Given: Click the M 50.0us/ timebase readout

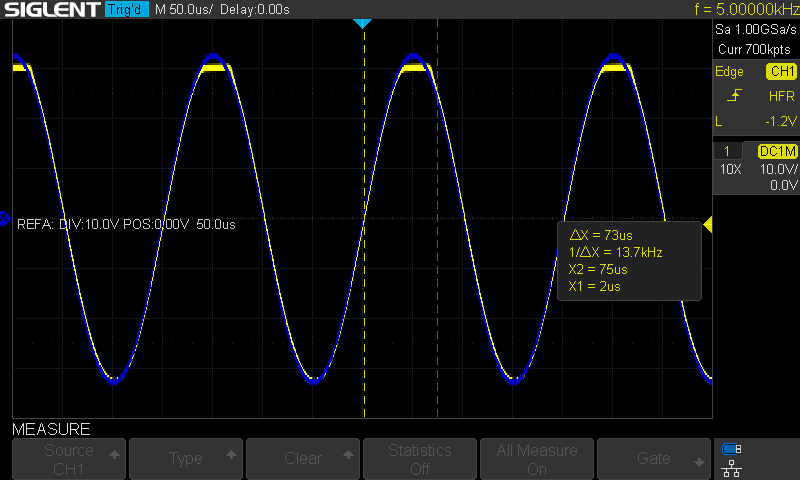Looking at the screenshot, I should coord(184,9).
